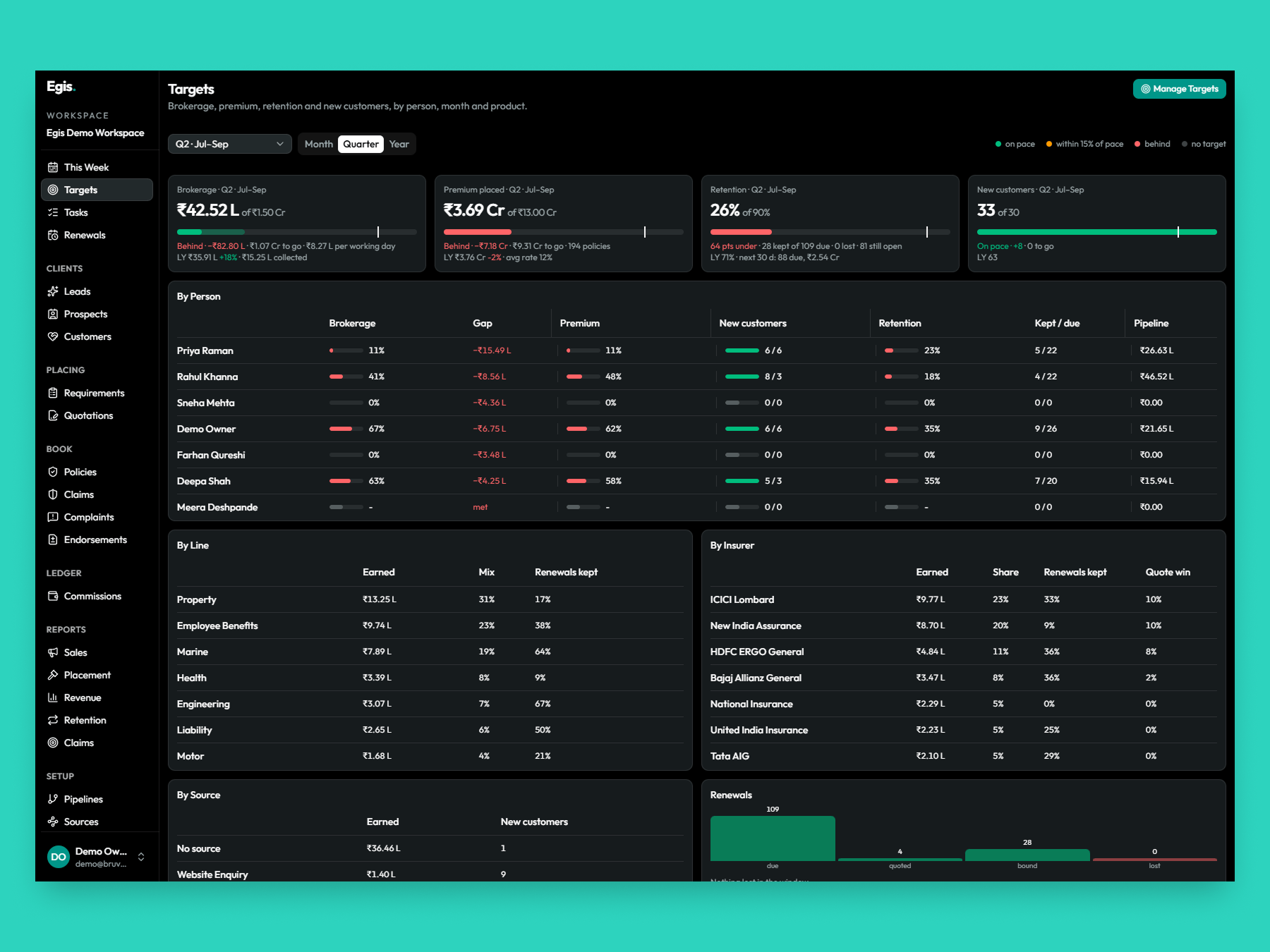The width and height of the screenshot is (1270, 952).
Task: Switch period view to Year
Action: 399,144
